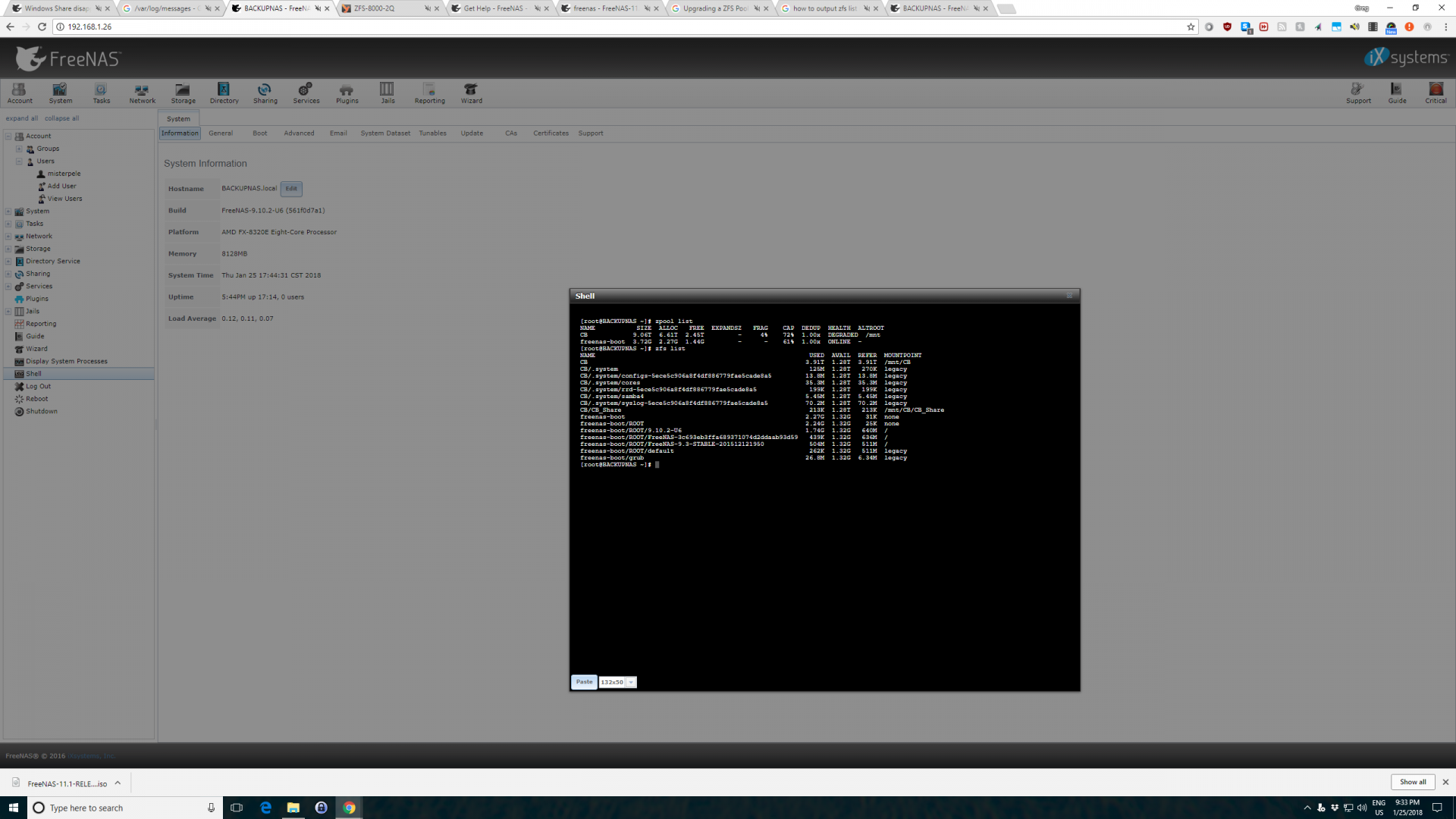Open the Tasks toolbar icon
Screen dimensions: 1456x819
(102, 93)
